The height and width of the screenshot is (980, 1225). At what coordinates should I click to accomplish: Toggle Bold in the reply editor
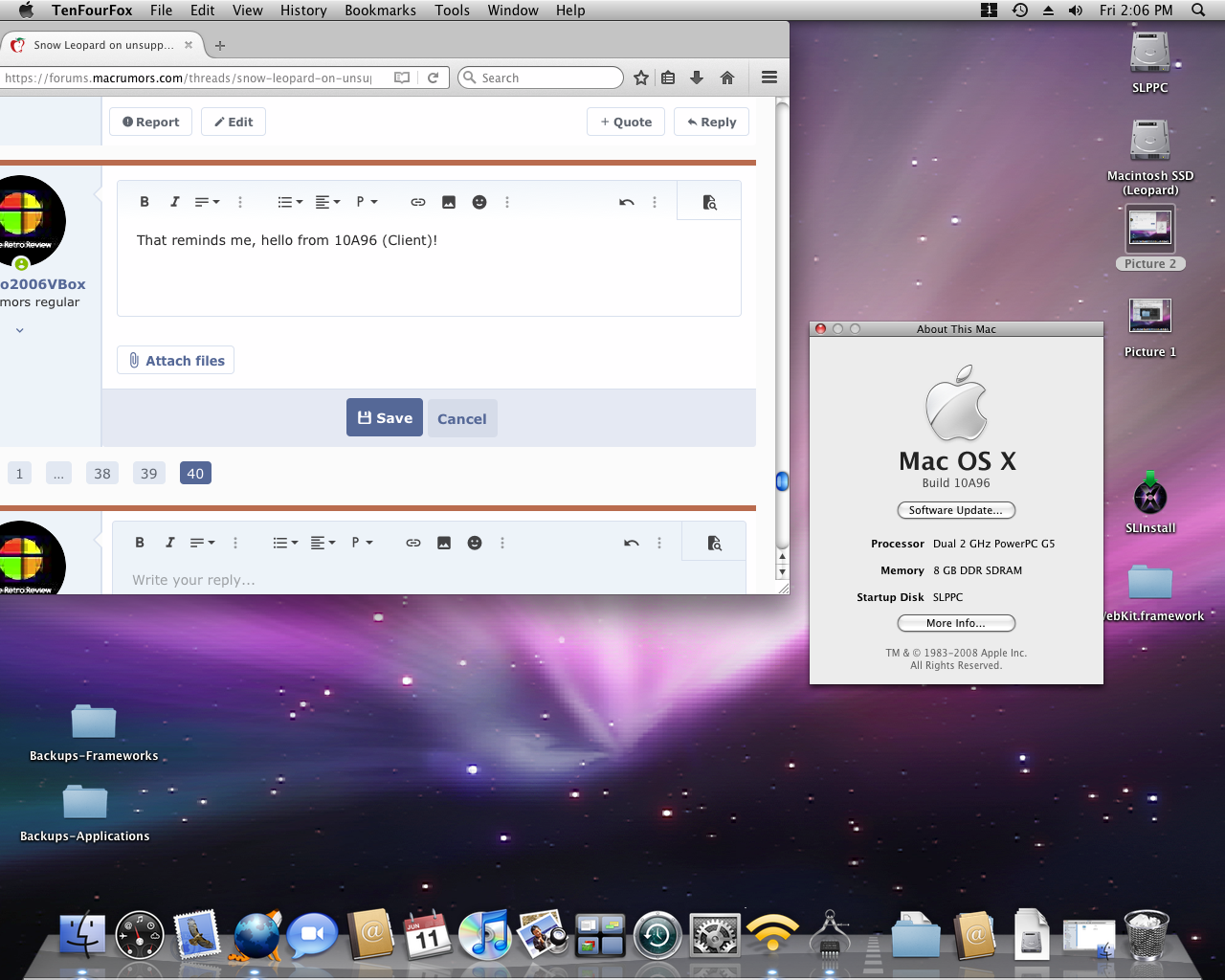click(x=140, y=543)
